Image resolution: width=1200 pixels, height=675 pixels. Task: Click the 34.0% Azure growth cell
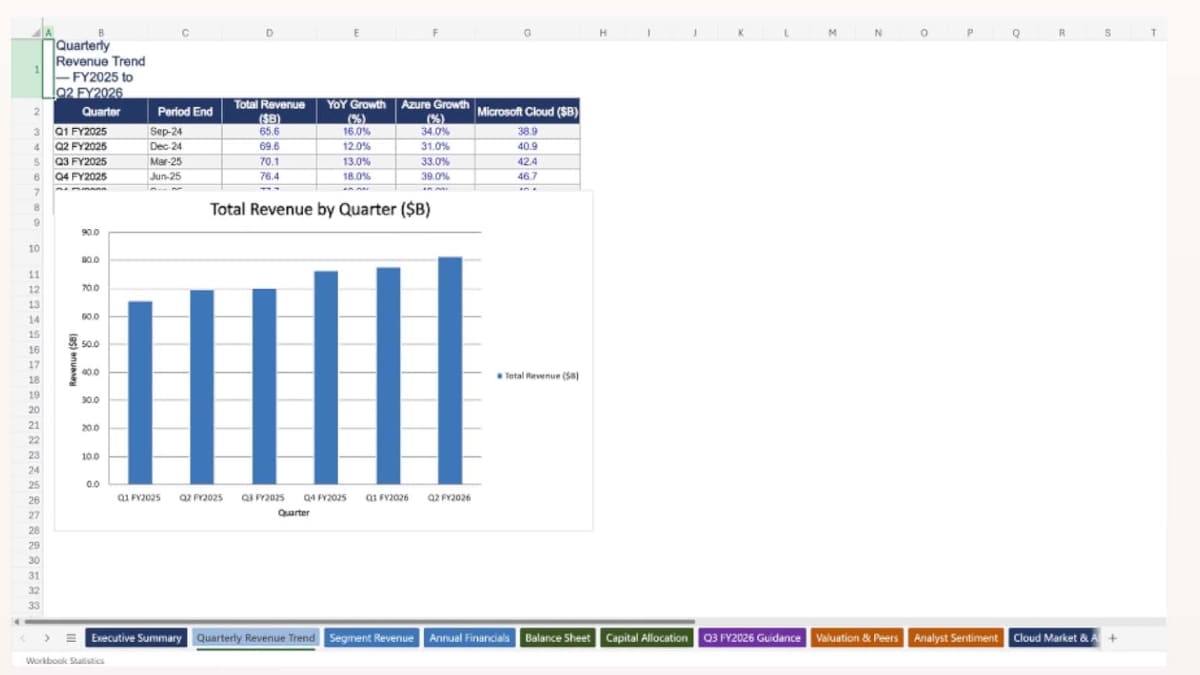point(435,131)
